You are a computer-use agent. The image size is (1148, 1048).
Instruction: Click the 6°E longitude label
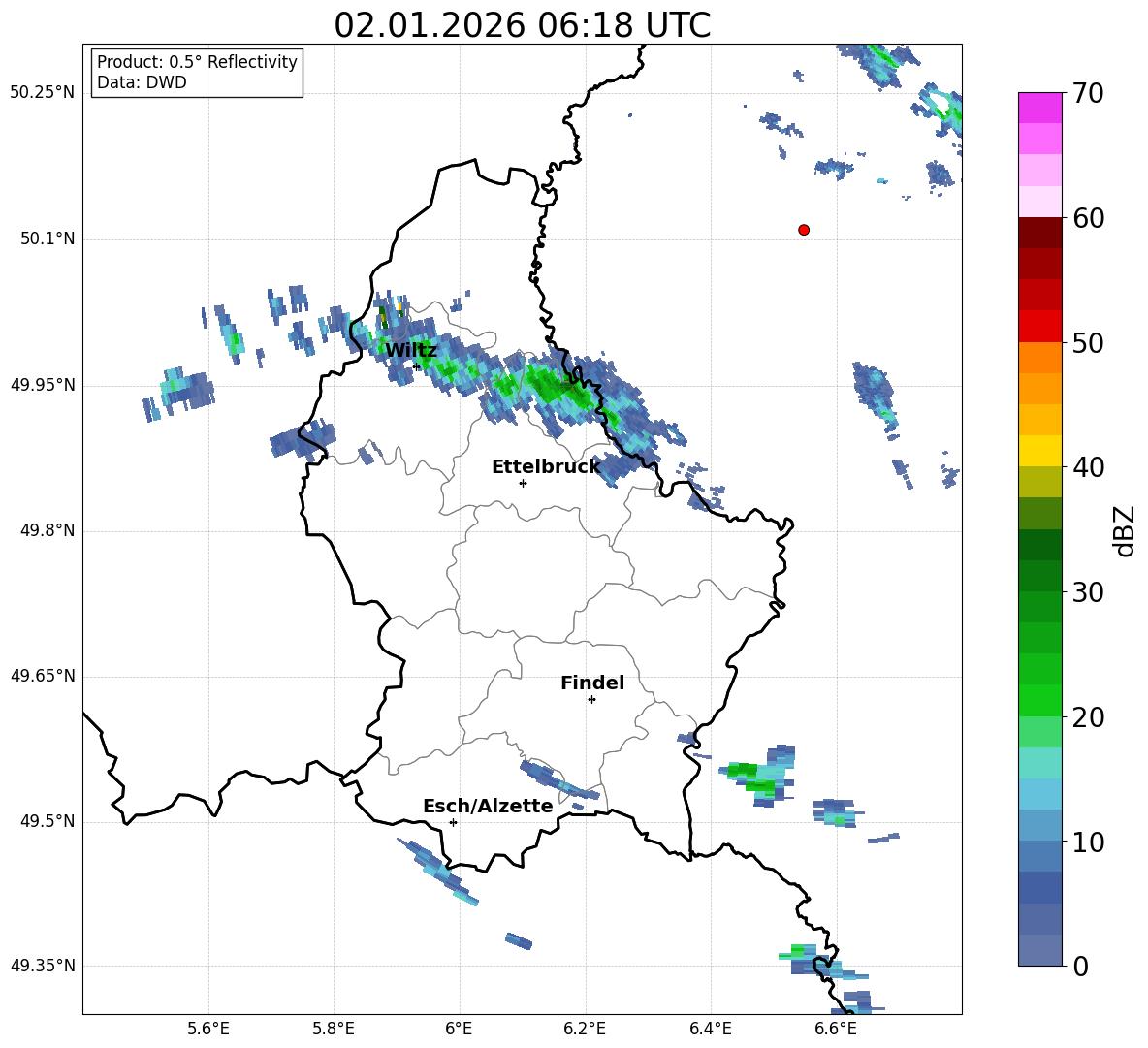coord(459,1029)
